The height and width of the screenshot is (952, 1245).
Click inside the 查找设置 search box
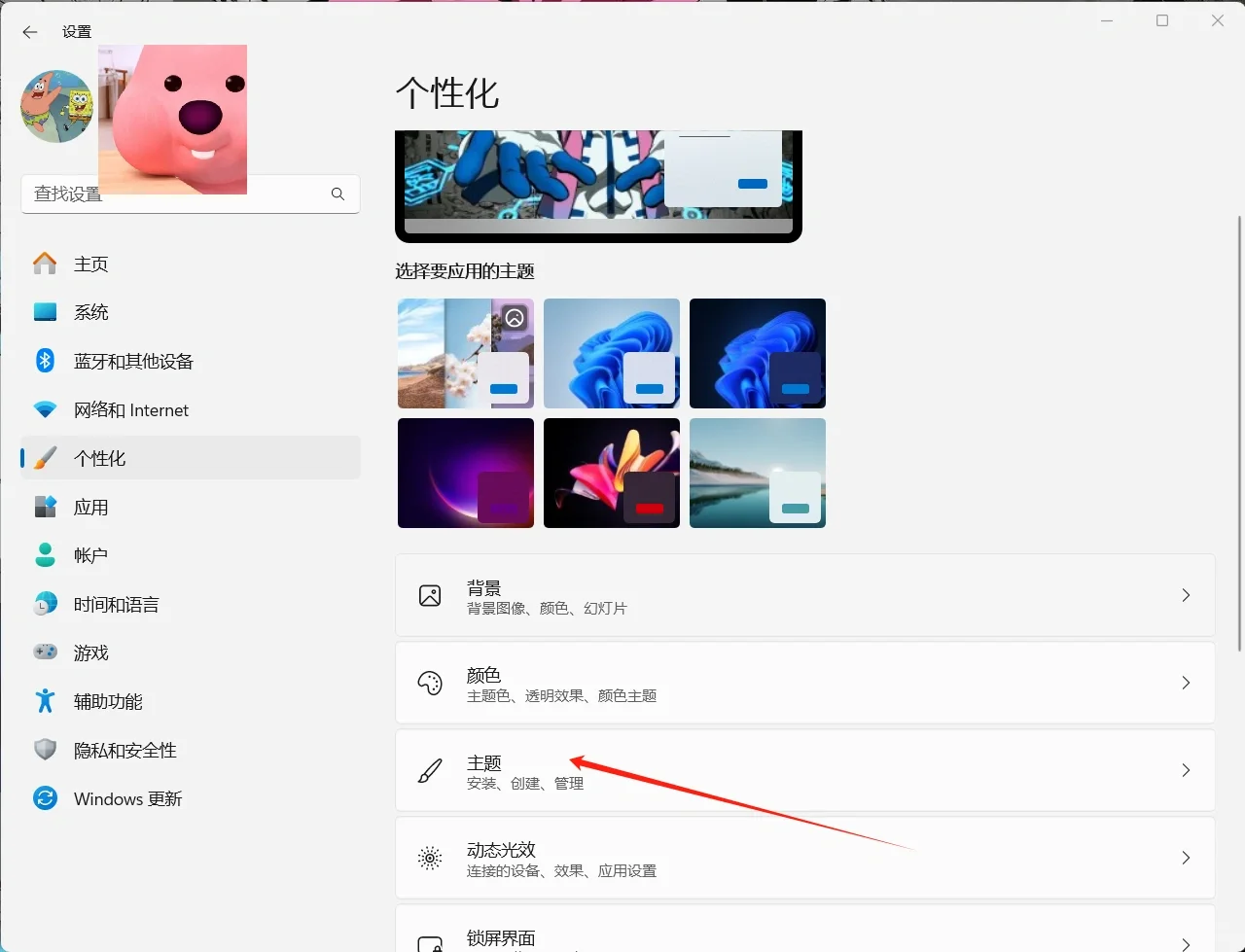tap(175, 194)
